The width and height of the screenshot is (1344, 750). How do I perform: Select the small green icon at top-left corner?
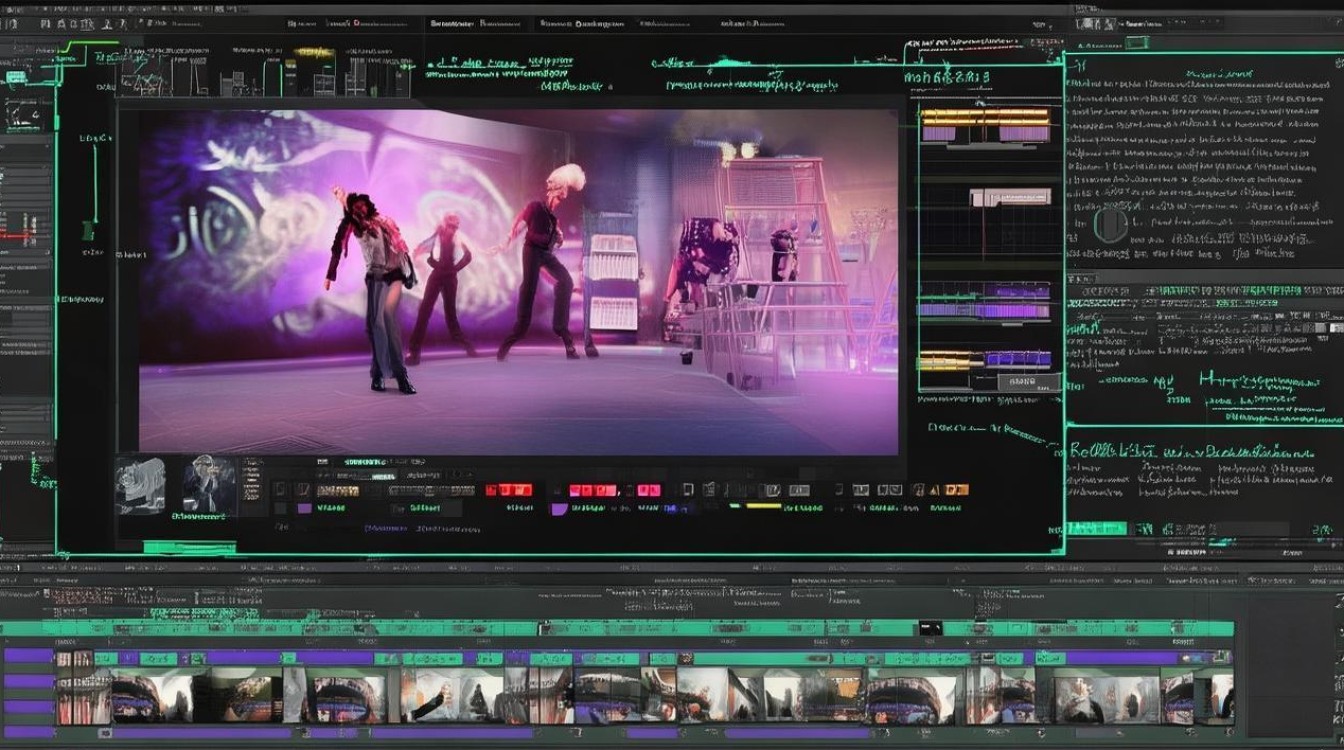tap(15, 76)
